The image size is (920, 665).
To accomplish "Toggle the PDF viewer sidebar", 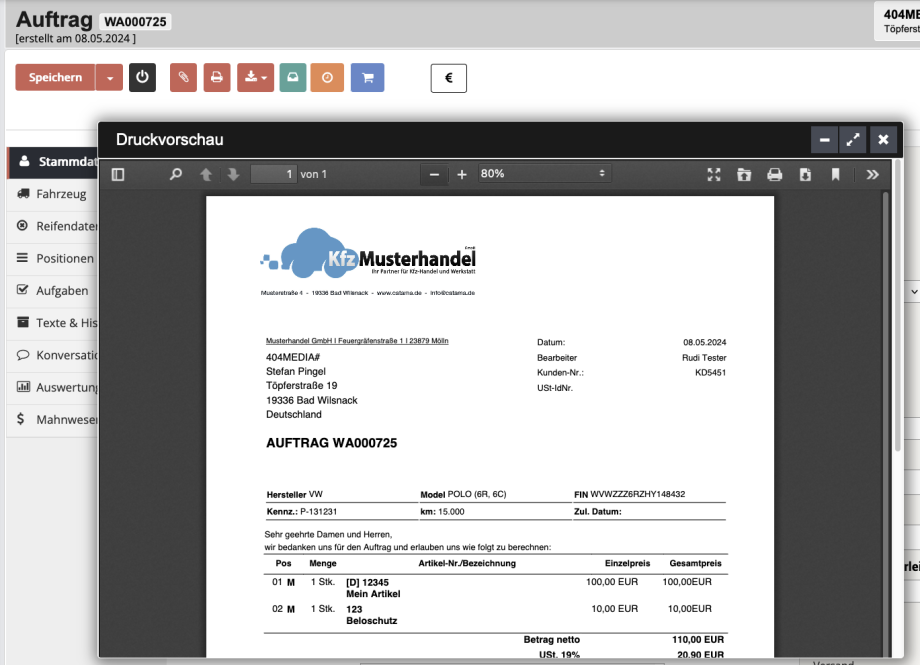I will click(118, 174).
